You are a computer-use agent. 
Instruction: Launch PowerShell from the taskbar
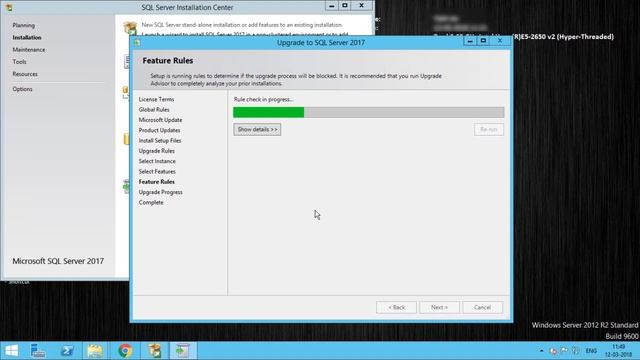(67, 351)
